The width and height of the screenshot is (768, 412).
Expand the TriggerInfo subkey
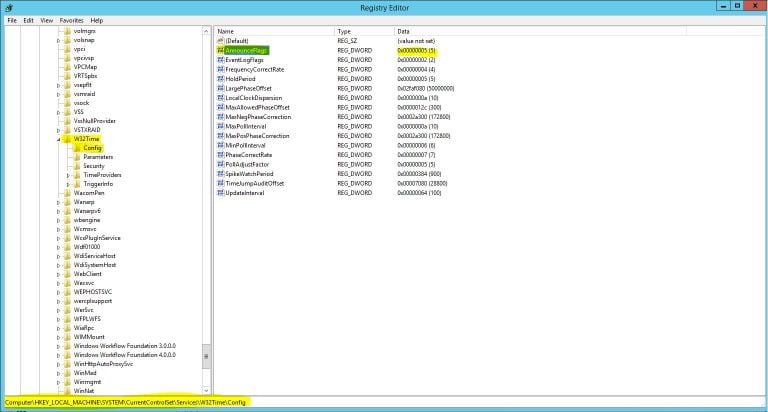(68, 184)
